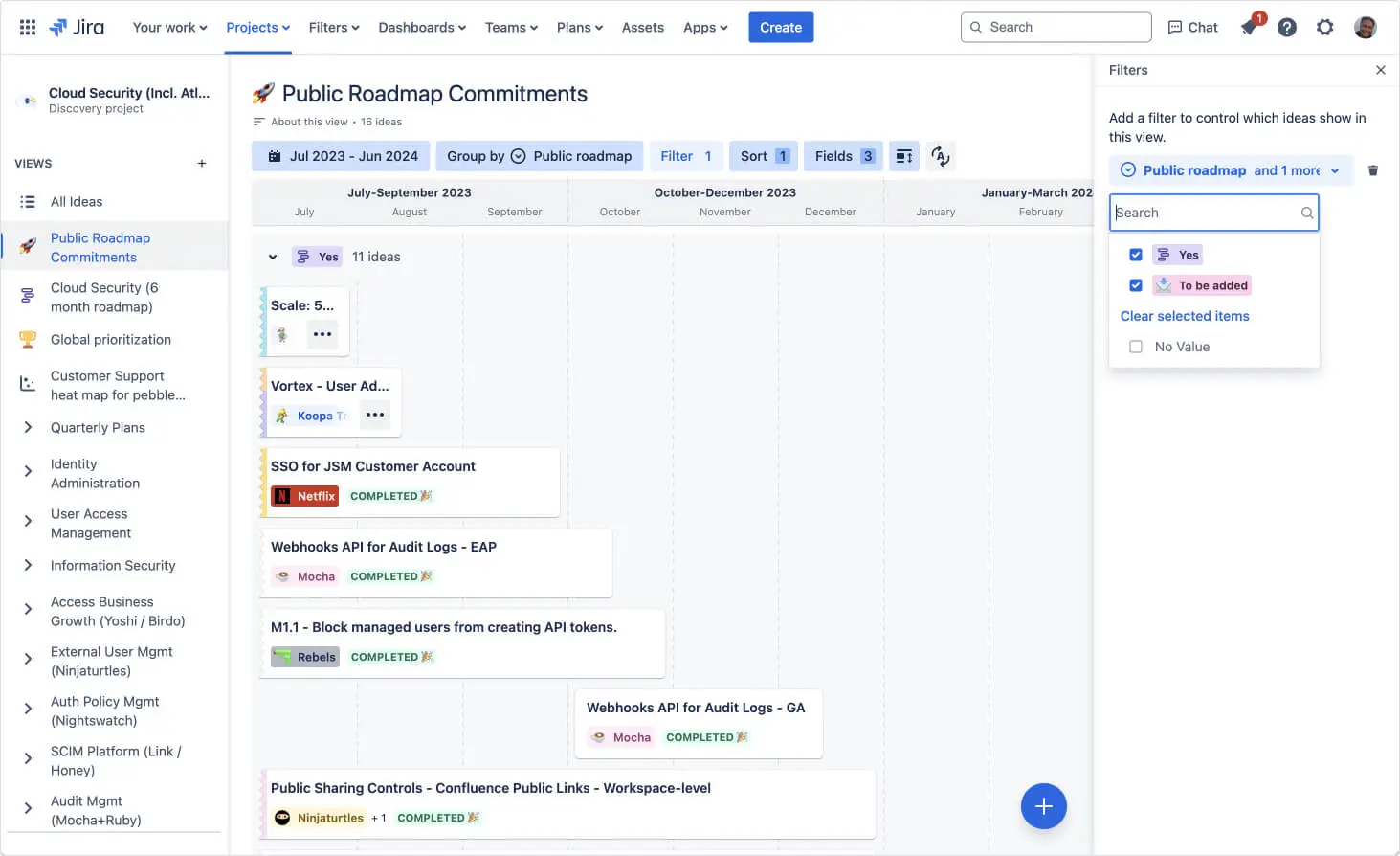Click the delete filter trash icon

(x=1373, y=170)
